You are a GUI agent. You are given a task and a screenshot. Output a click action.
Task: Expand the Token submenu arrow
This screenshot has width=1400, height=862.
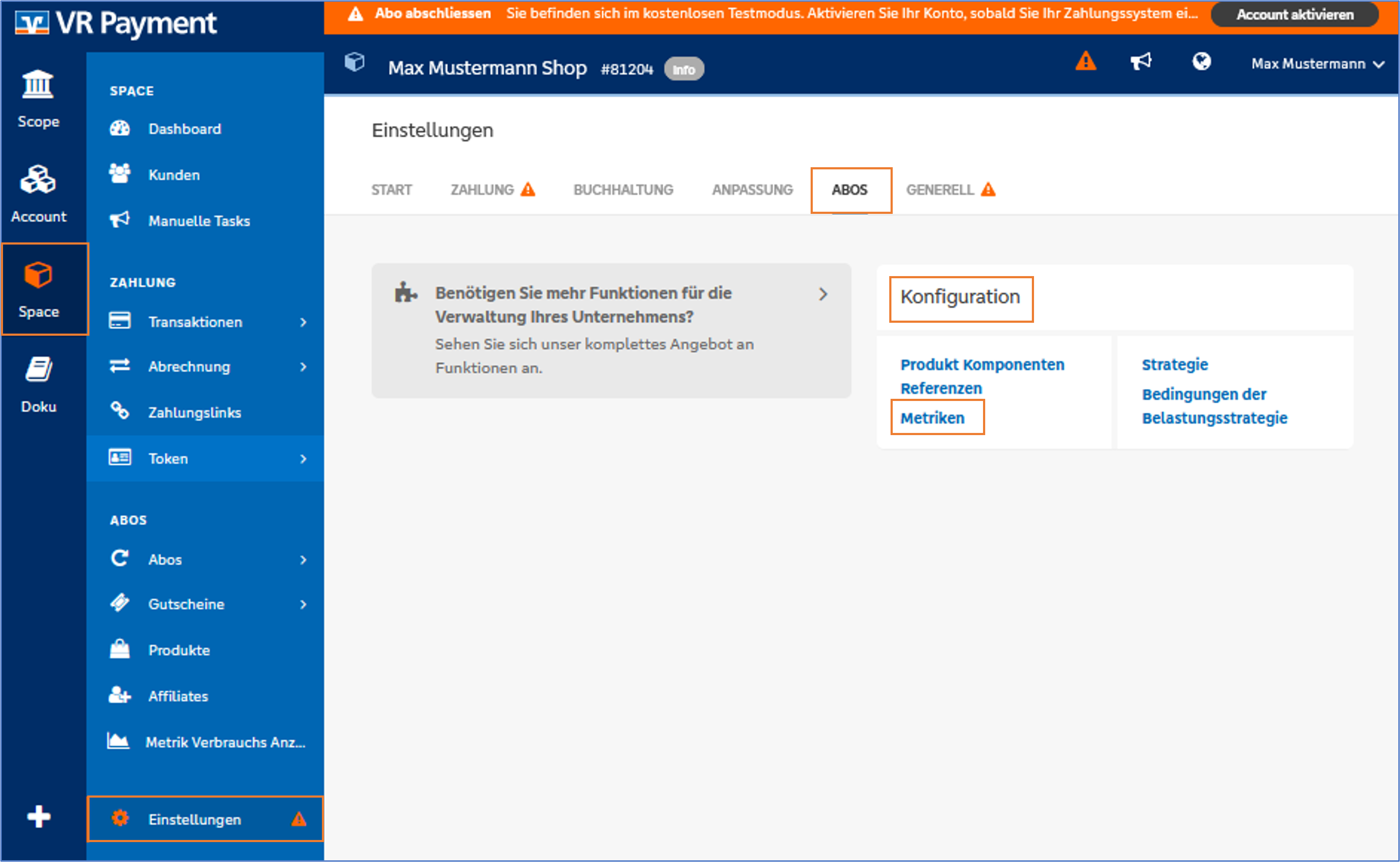pyautogui.click(x=303, y=458)
